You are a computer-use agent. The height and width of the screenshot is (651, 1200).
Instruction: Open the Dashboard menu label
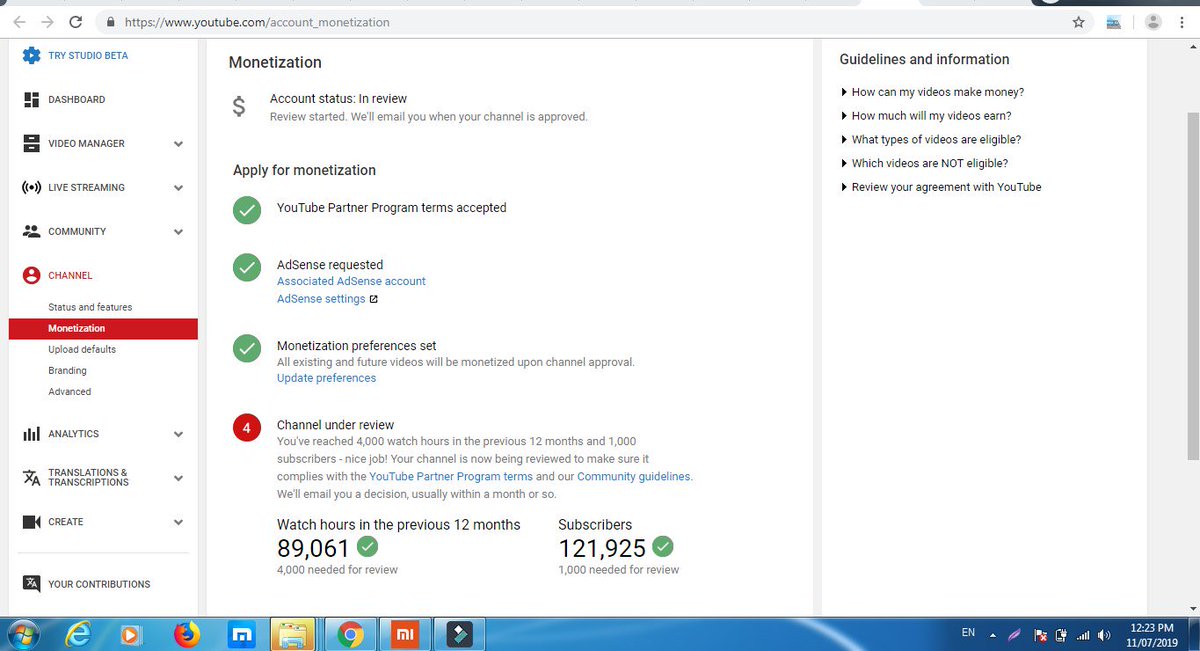coord(76,100)
